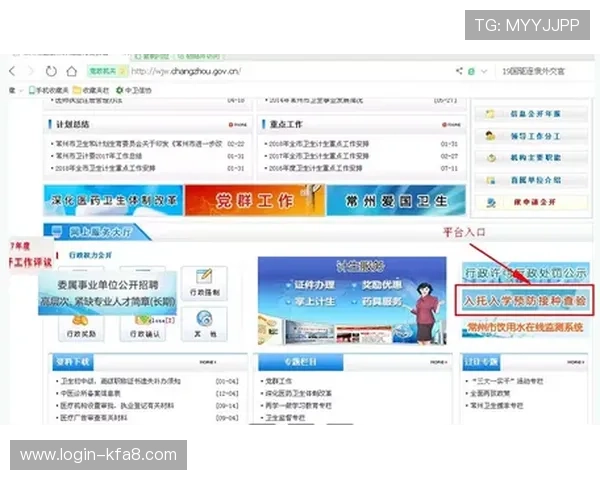Open the 行政许可行政处罚公示 link

tap(525, 273)
